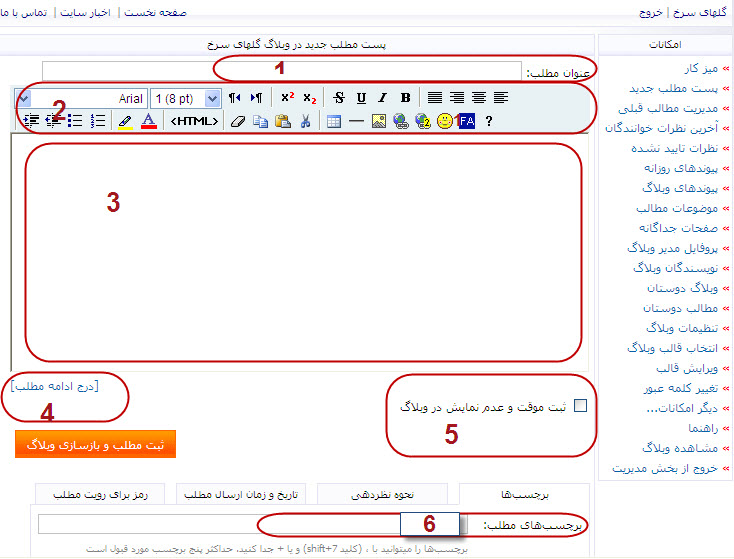Open latest reader comments link
Viewport: 734px width, 559px height.
tap(661, 128)
